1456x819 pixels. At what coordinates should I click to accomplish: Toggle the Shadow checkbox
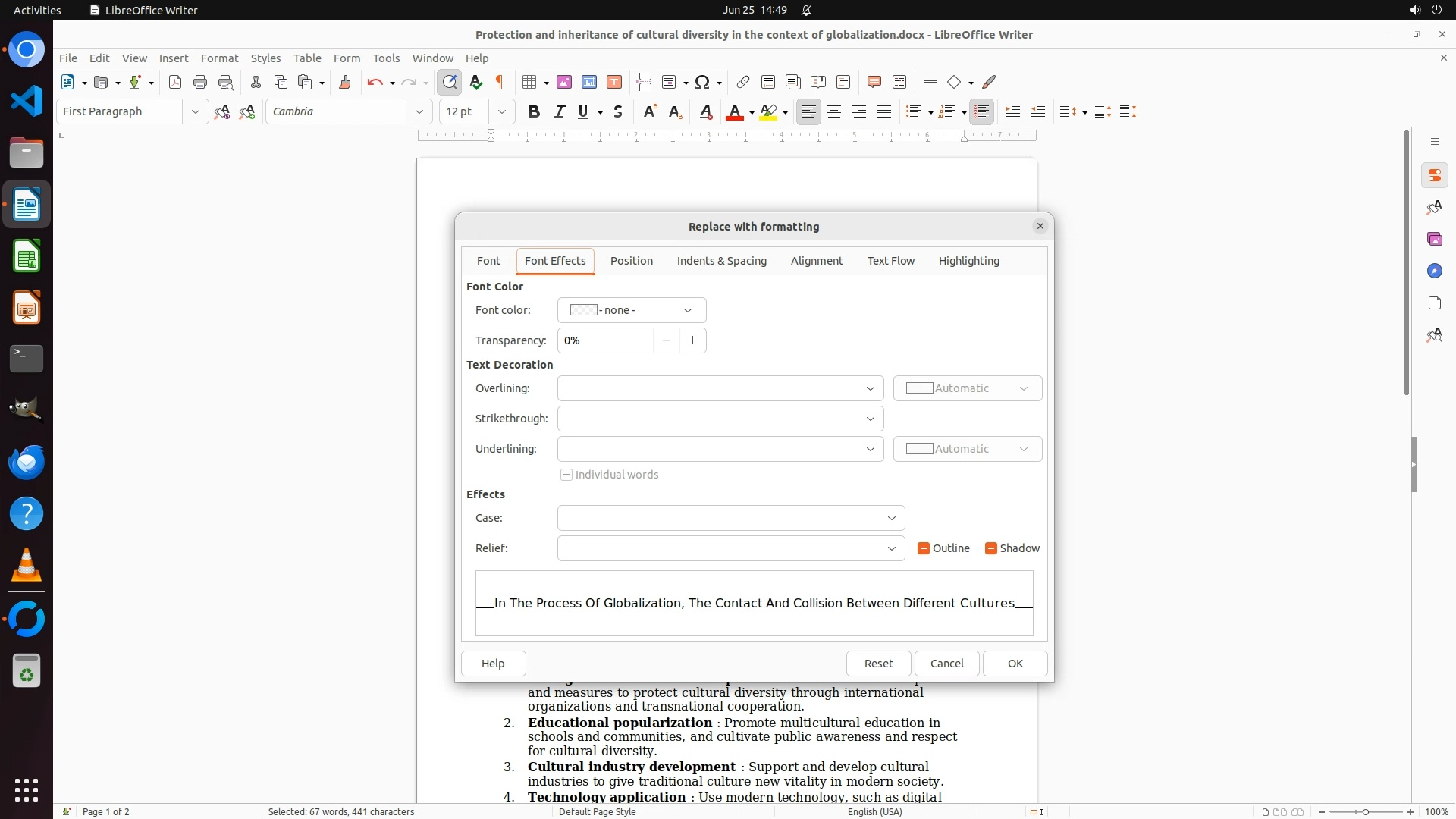(x=990, y=548)
